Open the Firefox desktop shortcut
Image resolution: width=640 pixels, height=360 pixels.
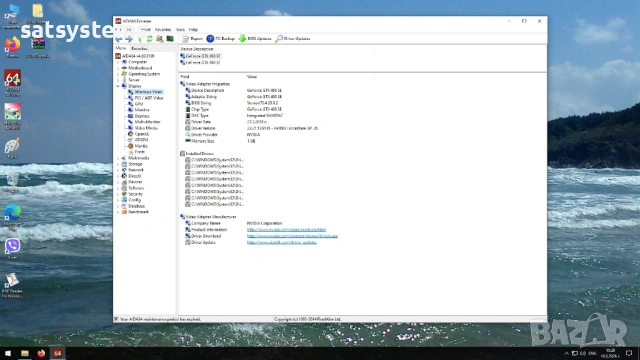[x=12, y=47]
